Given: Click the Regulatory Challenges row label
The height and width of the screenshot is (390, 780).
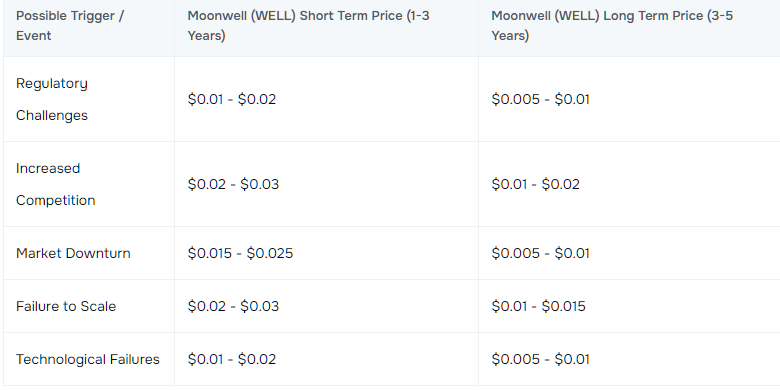Looking at the screenshot, I should (x=52, y=99).
